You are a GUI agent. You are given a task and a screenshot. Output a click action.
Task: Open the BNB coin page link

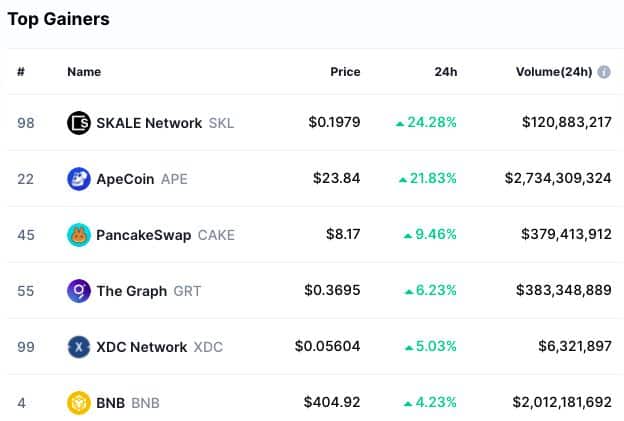coord(128,403)
